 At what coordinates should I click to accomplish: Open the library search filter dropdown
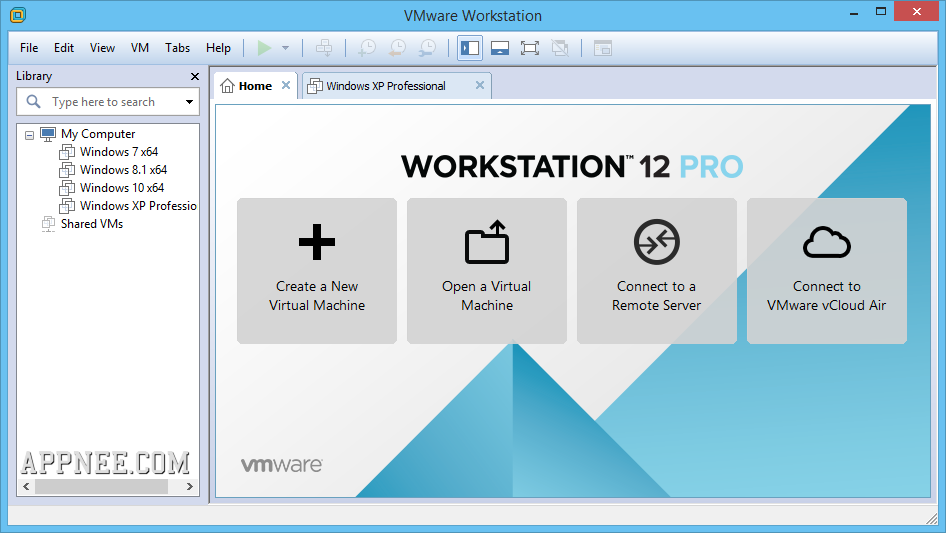pyautogui.click(x=189, y=102)
